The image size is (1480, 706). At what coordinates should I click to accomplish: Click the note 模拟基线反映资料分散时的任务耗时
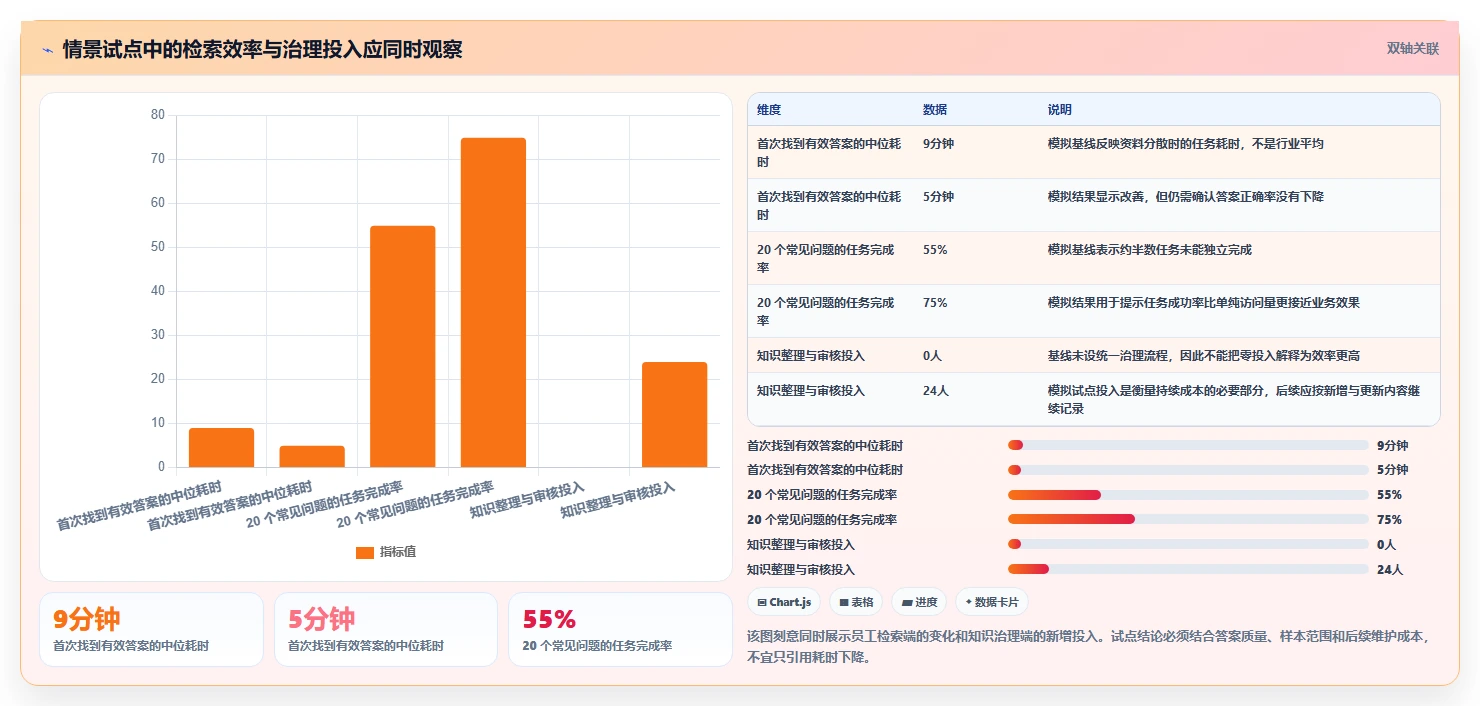[x=1185, y=144]
